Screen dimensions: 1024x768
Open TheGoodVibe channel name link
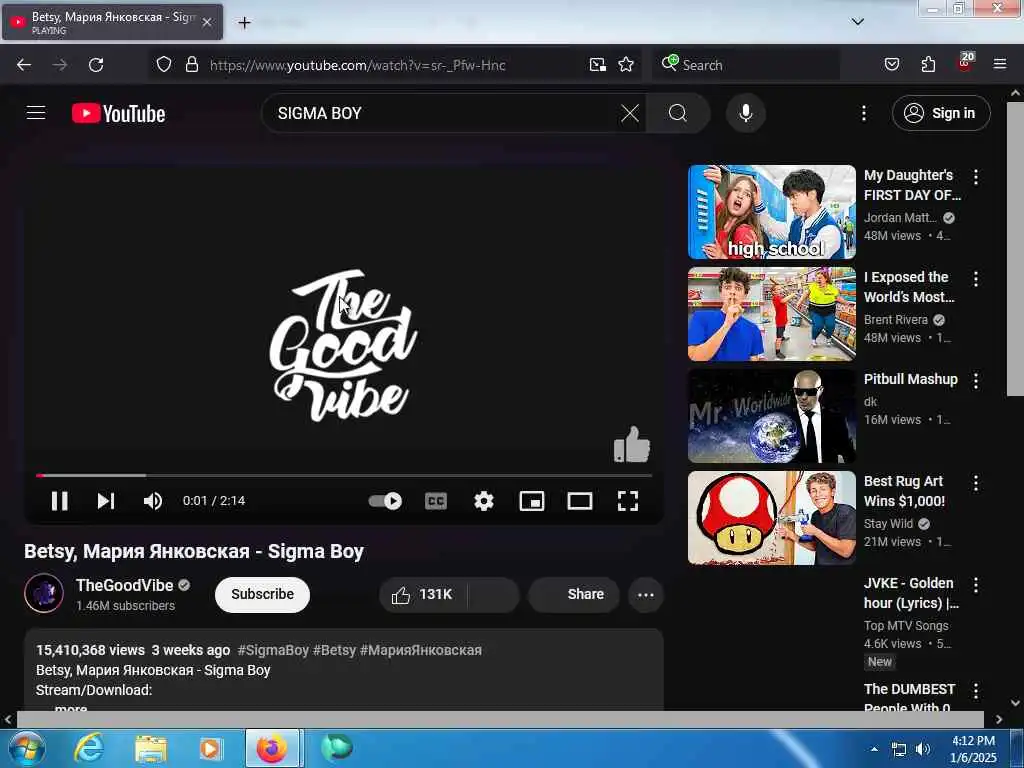point(124,585)
